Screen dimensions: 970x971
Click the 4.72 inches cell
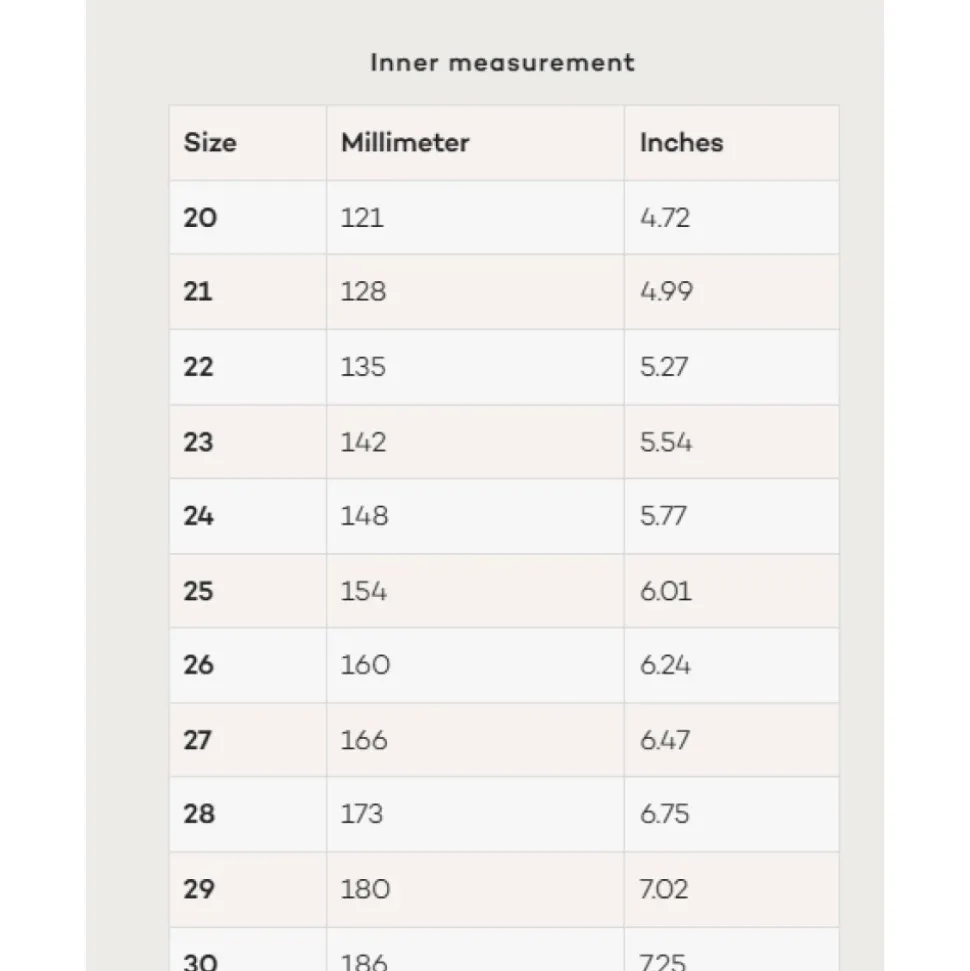665,217
